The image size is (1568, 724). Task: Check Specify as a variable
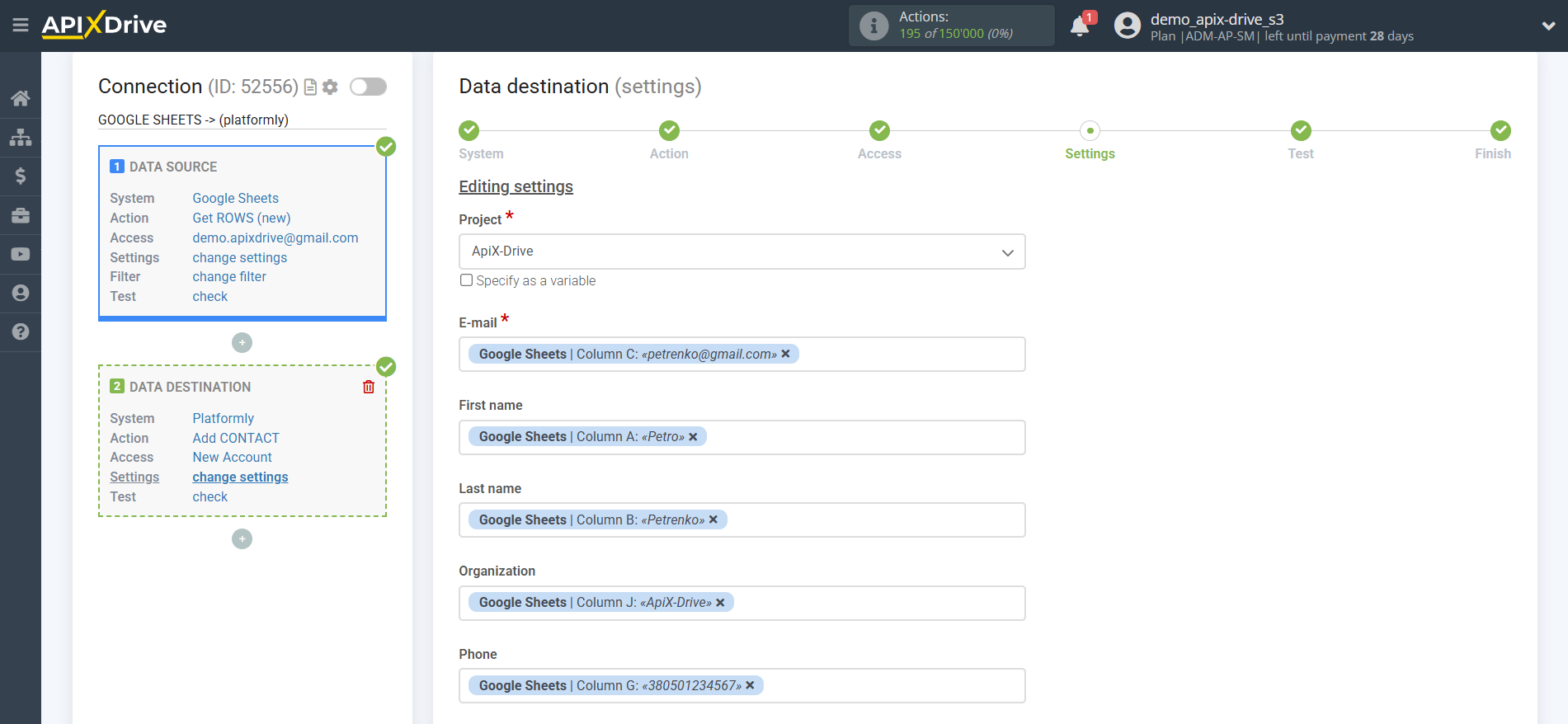467,280
